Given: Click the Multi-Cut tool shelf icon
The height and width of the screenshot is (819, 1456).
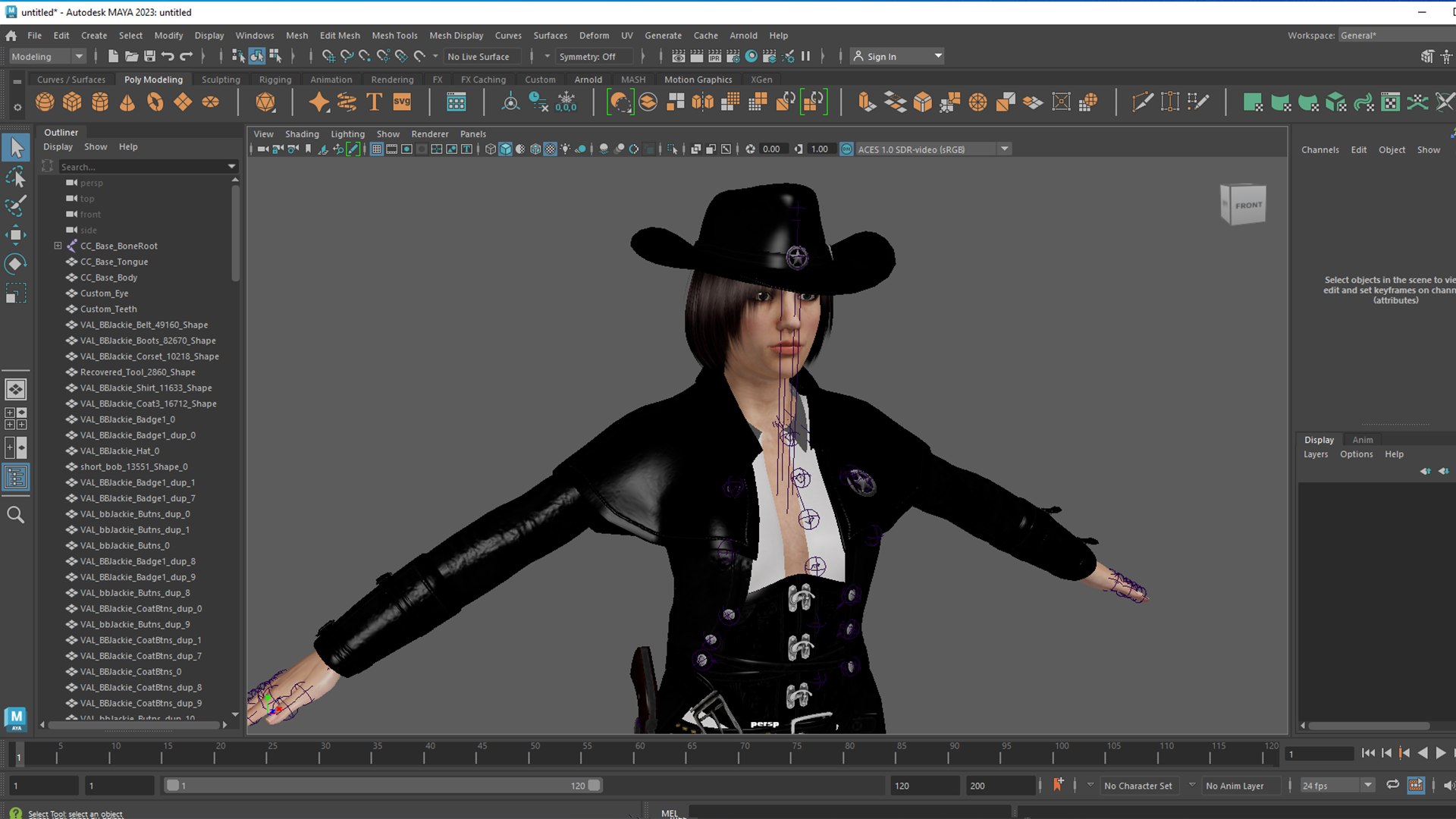Looking at the screenshot, I should tap(1142, 102).
